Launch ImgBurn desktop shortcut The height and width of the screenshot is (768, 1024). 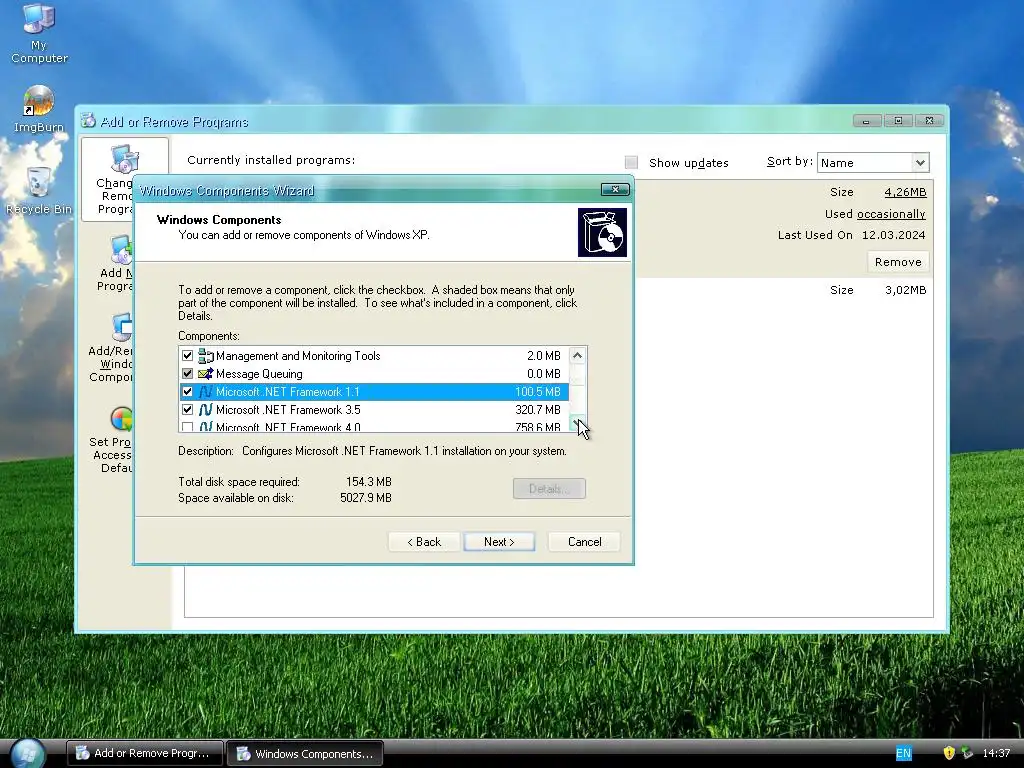39,108
